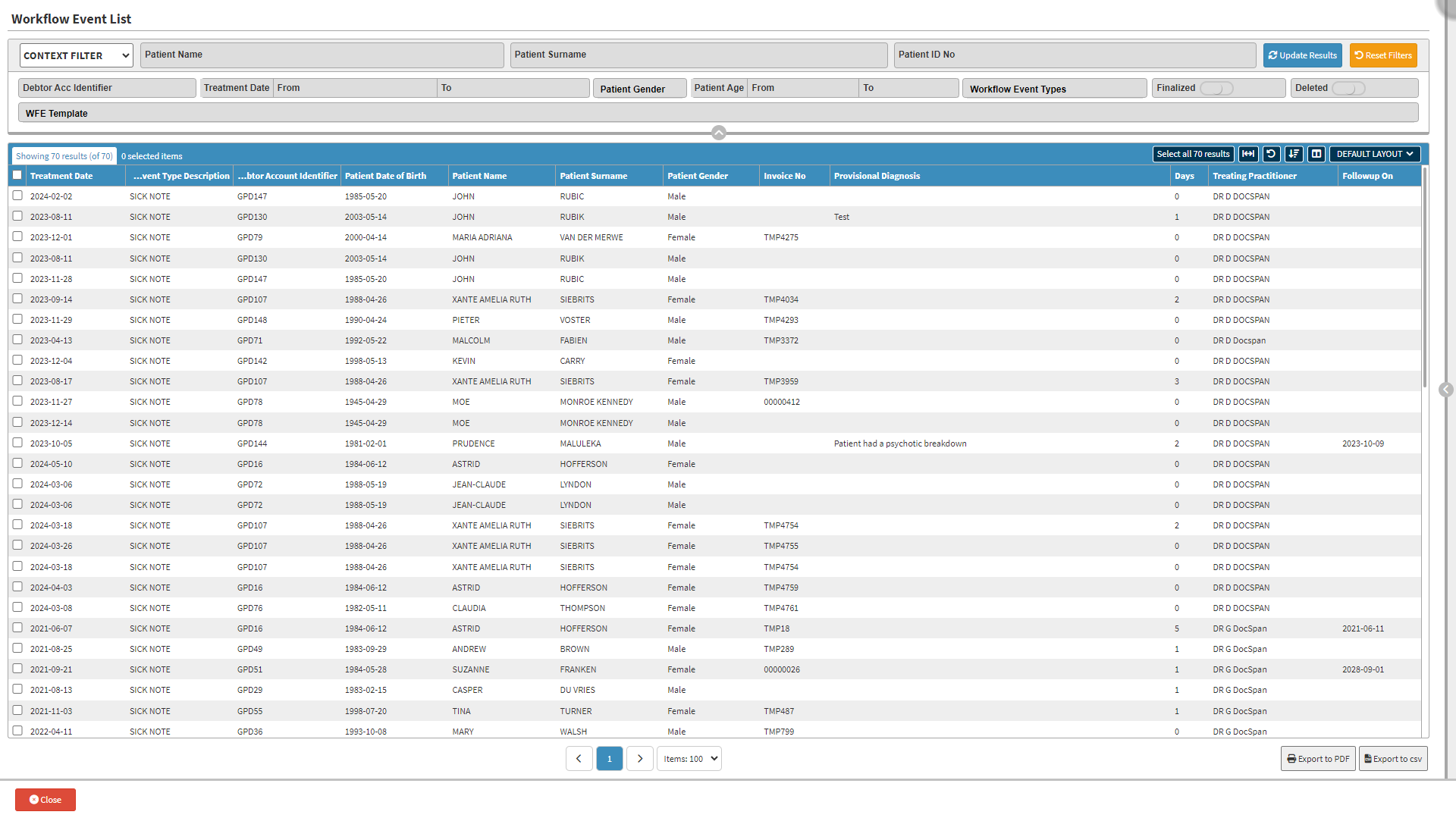Toggle the Deleted filter switch
This screenshot has width=1456, height=818.
(1348, 88)
